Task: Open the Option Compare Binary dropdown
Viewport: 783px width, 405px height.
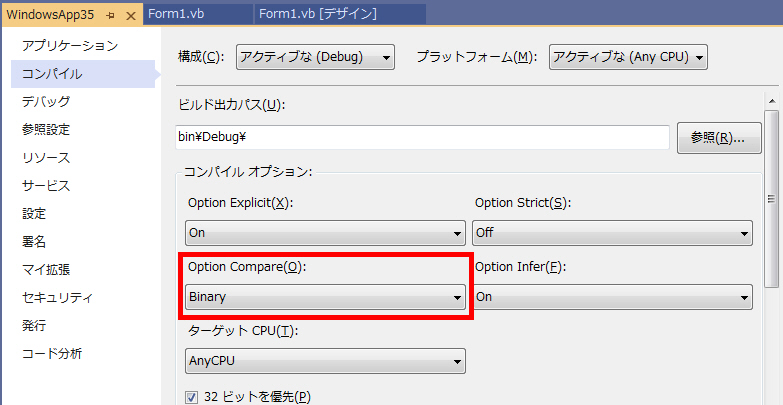Action: click(x=325, y=297)
